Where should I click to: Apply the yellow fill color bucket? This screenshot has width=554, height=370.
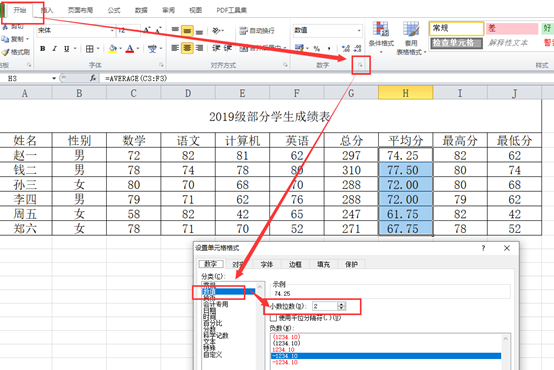click(x=113, y=49)
